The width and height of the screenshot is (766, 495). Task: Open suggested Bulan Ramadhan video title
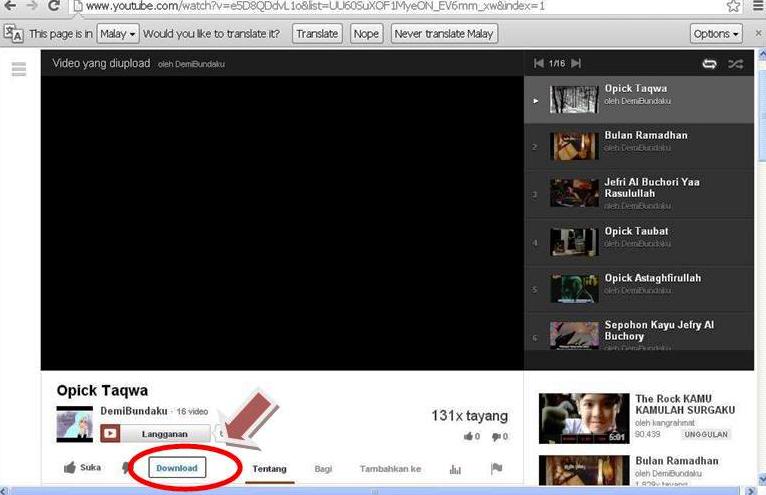(677, 461)
